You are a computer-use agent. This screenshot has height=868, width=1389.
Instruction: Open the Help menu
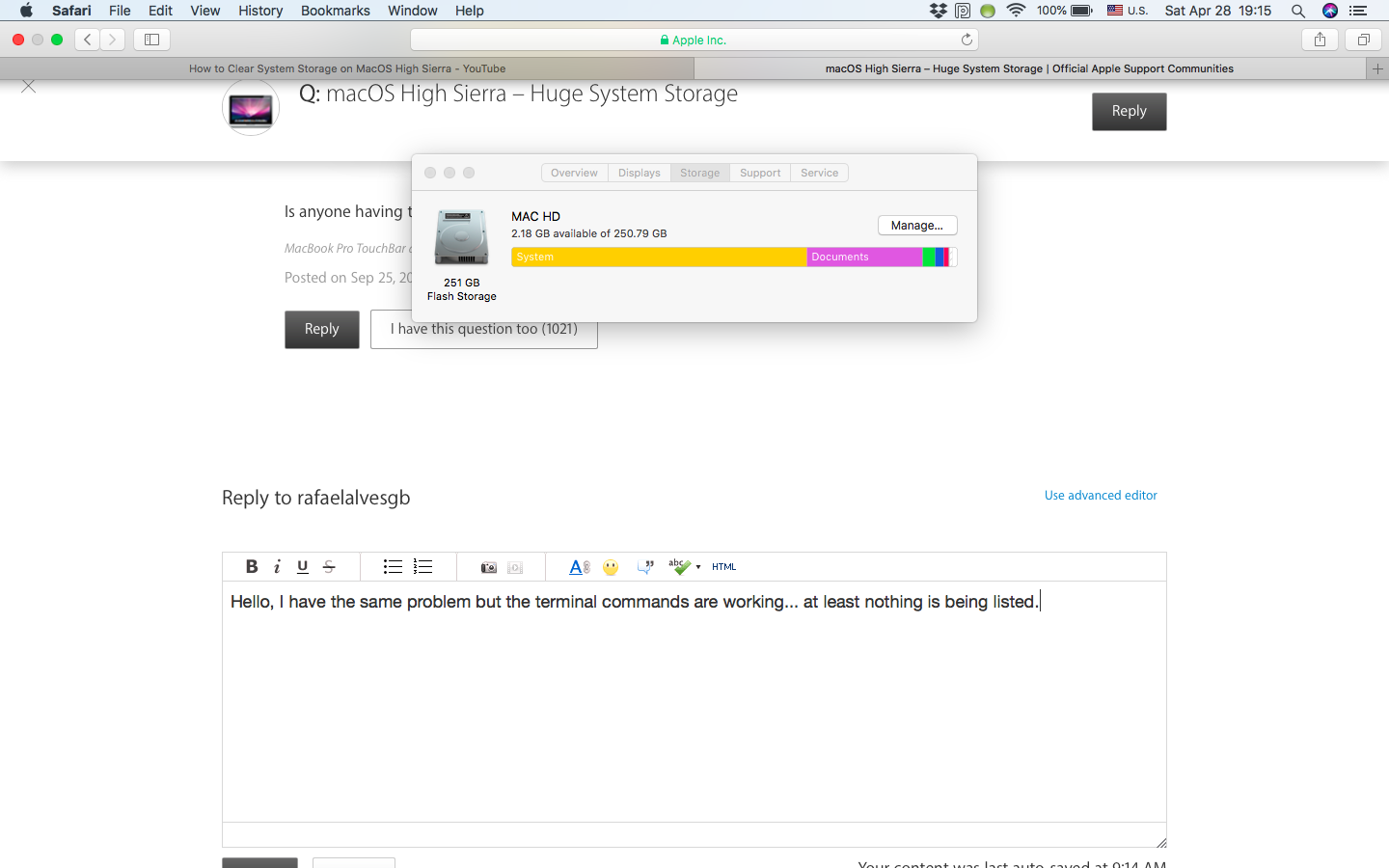click(x=470, y=11)
